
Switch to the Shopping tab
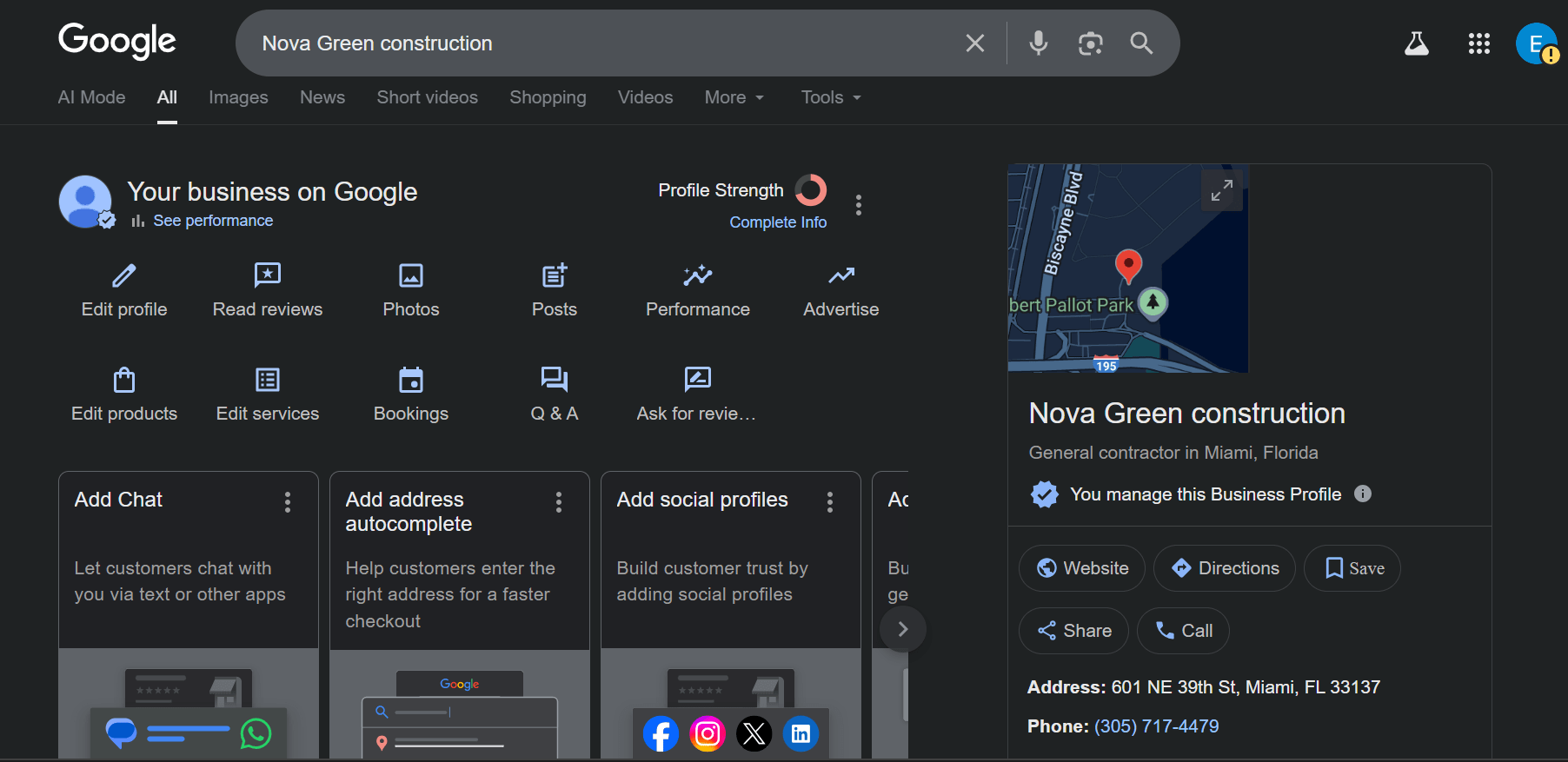click(548, 97)
